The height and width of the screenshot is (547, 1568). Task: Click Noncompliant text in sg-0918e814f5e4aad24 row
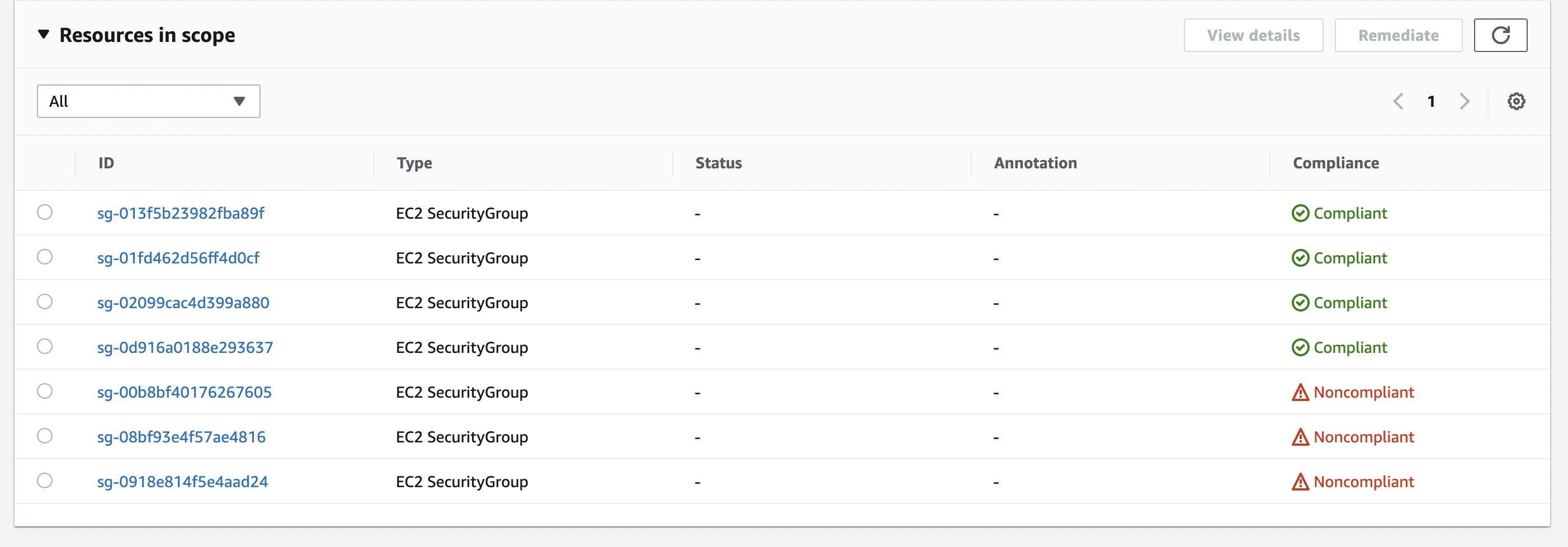coord(1363,482)
